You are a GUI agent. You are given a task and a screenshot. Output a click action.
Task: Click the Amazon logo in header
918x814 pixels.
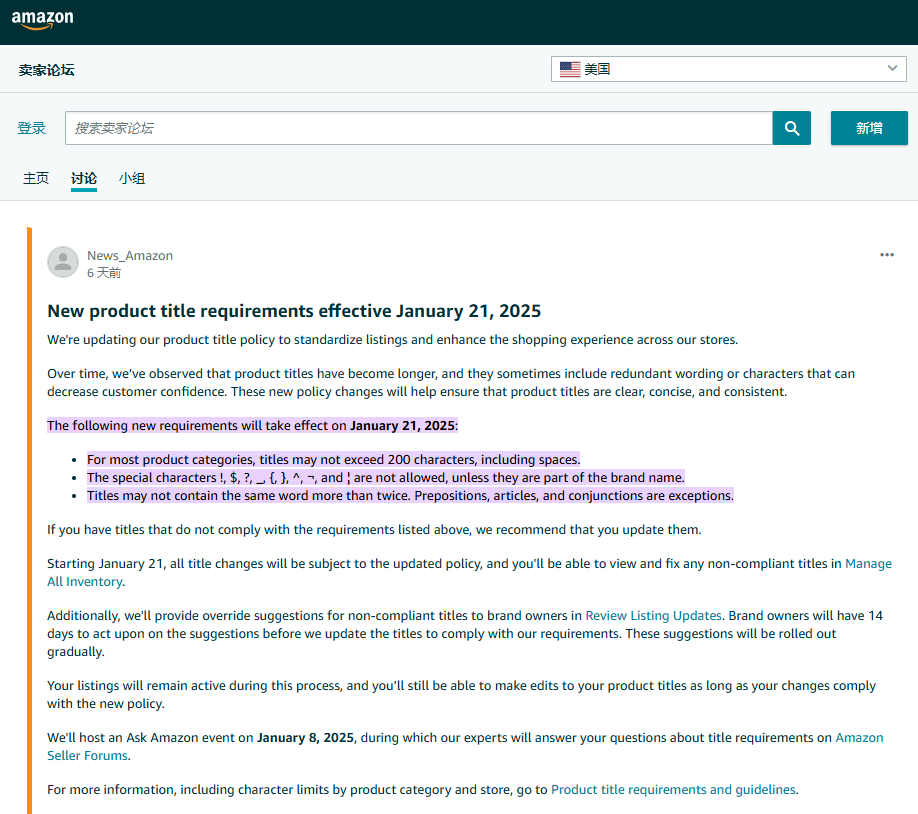coord(43,19)
